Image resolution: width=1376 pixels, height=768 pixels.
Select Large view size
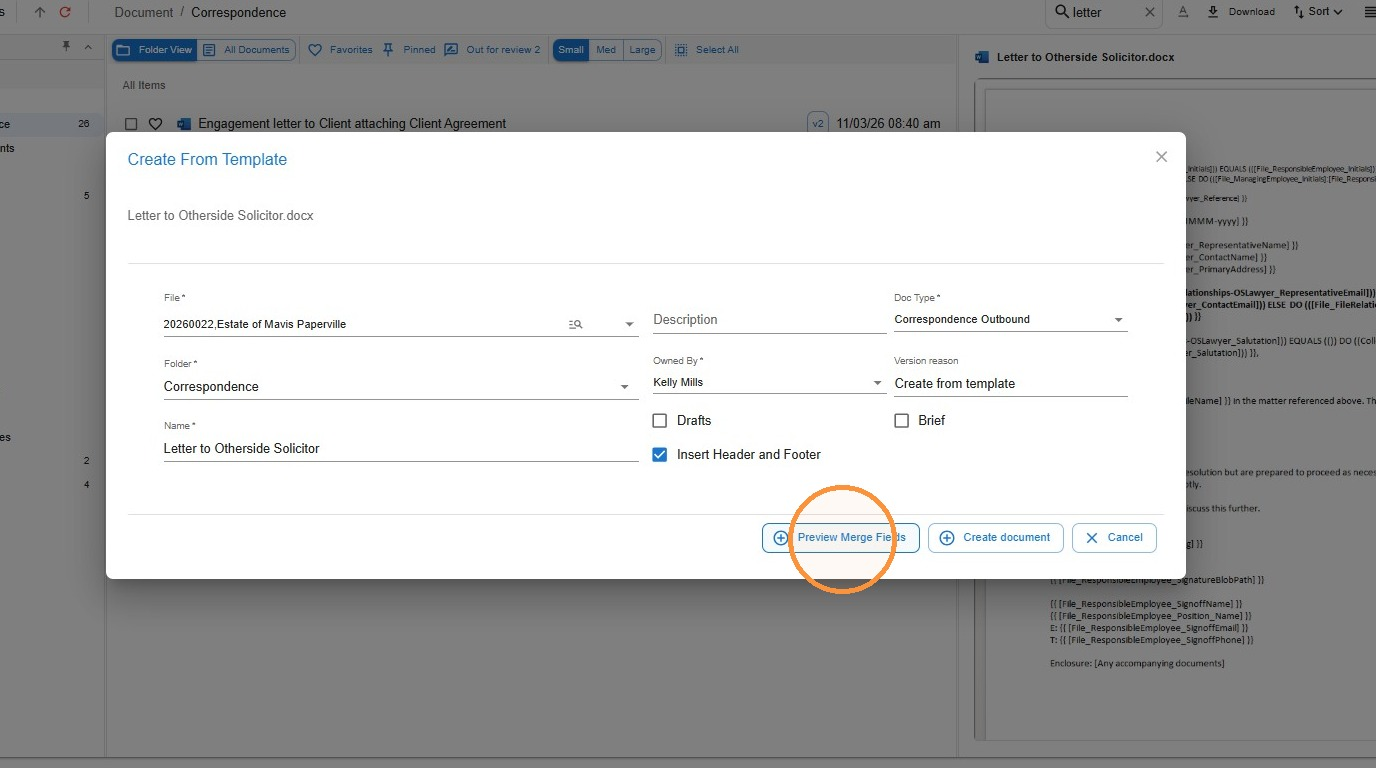coord(642,50)
